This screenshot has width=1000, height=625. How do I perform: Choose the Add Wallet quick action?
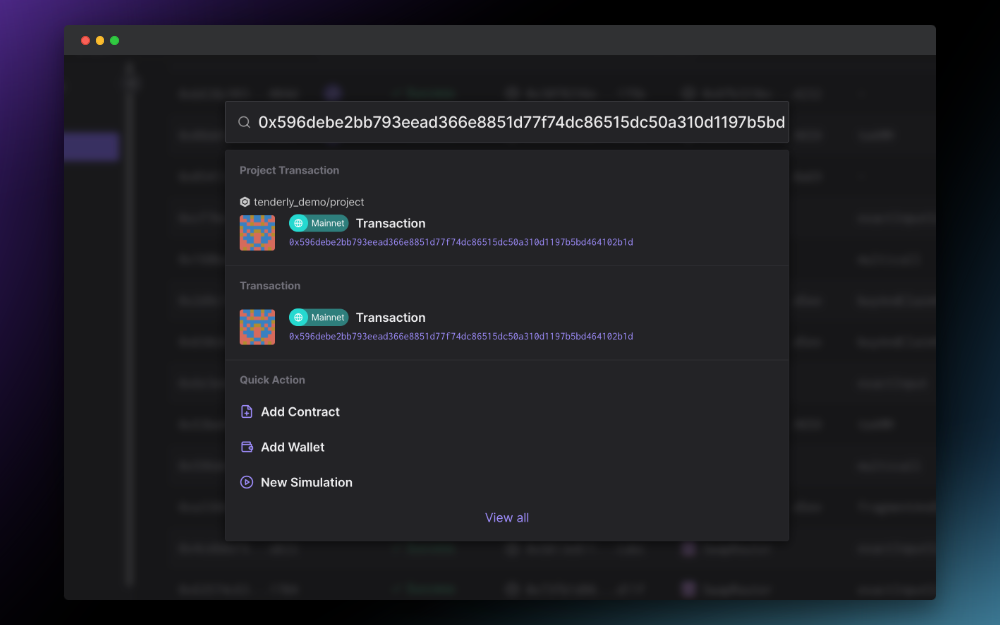tap(293, 447)
